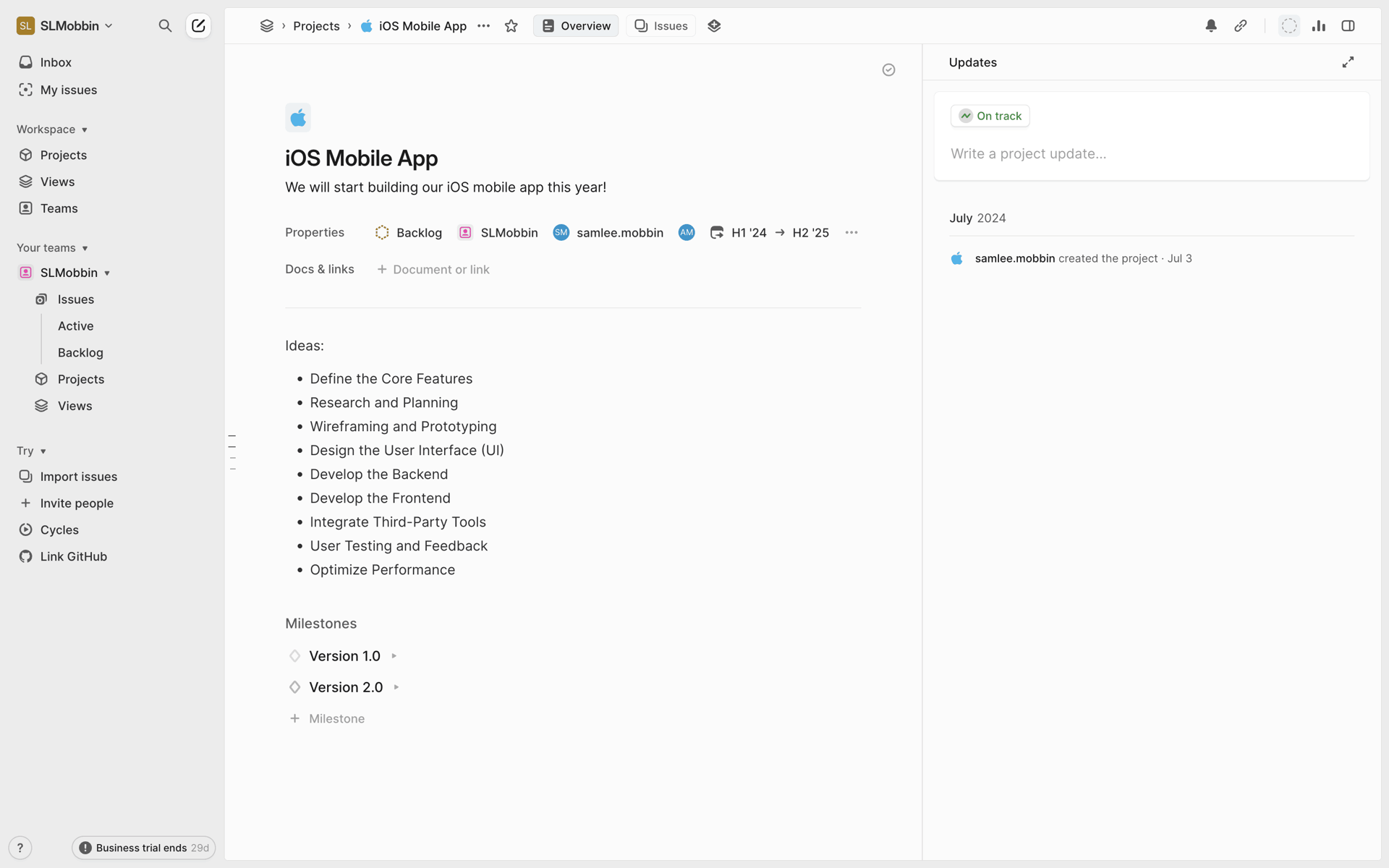Click the Version 2.0 diamond icon
Viewport: 1389px width, 868px height.
pos(295,687)
